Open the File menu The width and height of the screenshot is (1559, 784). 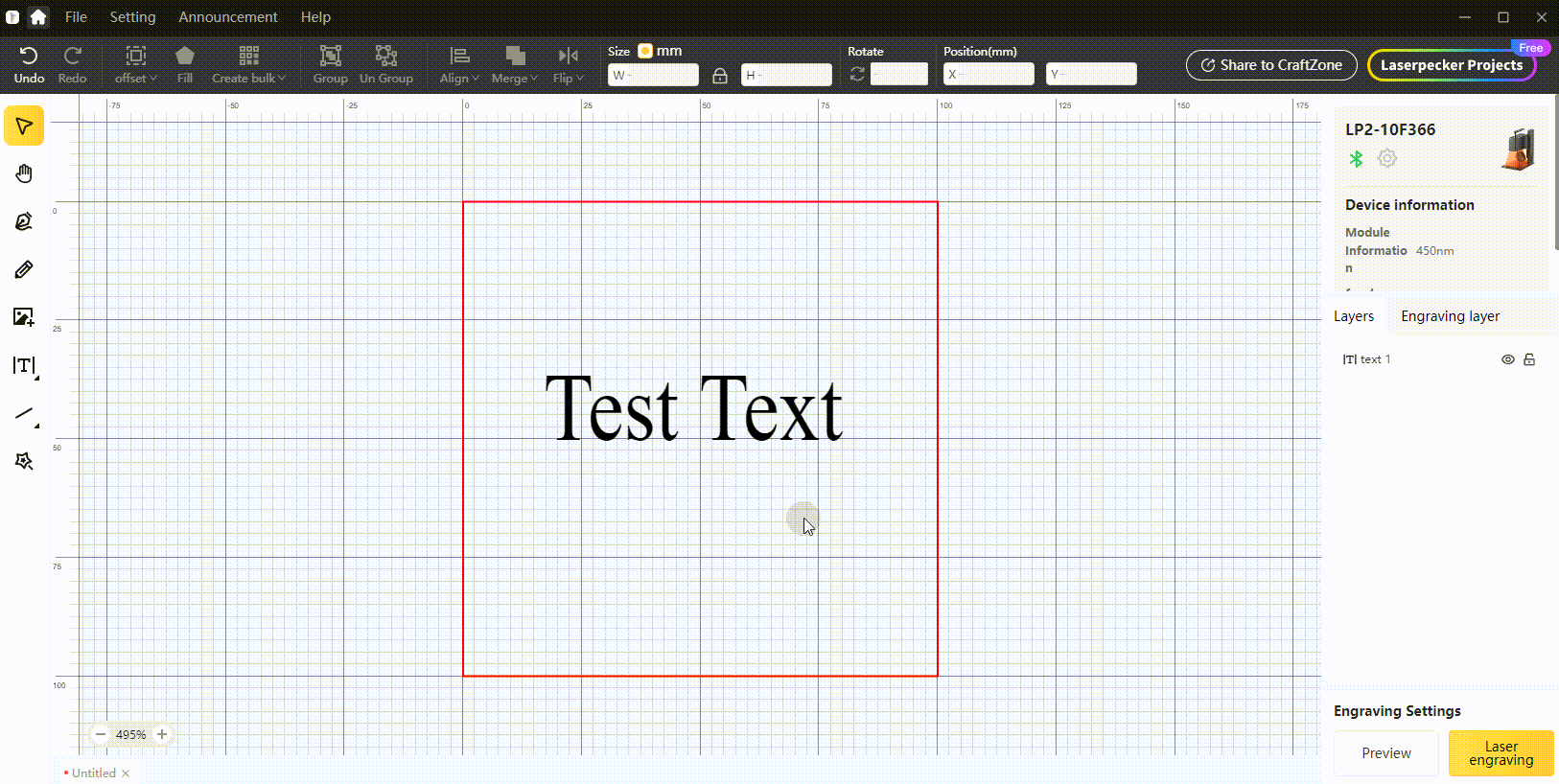click(76, 17)
